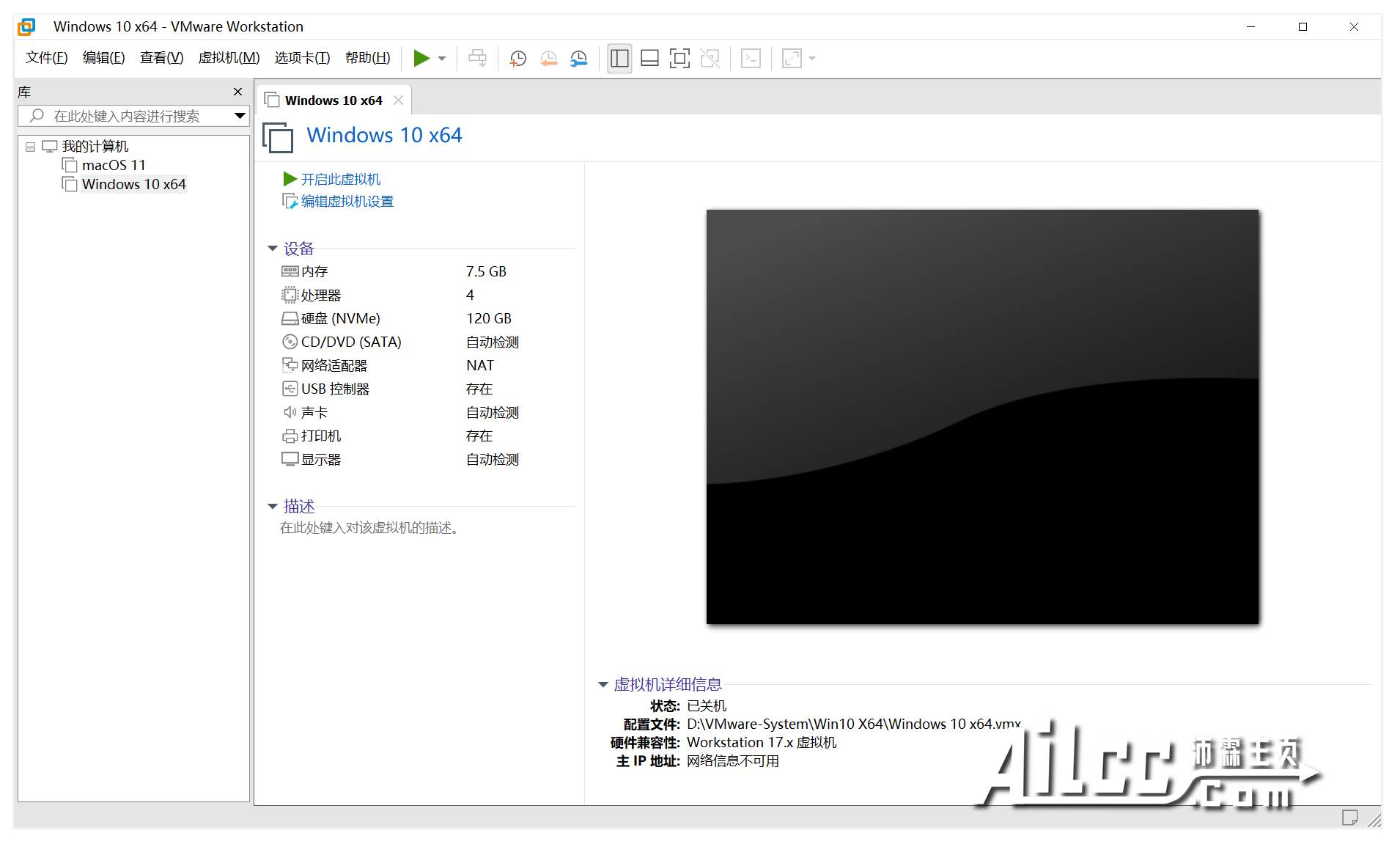Click the Unity mode toolbar icon
The height and width of the screenshot is (844, 1400).
710,58
